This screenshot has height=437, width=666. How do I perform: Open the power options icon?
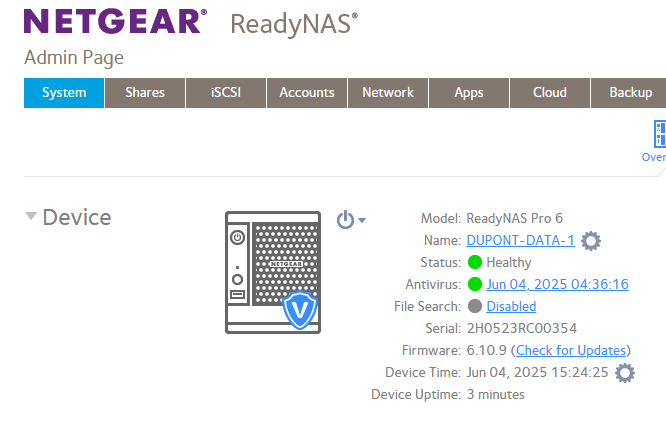[345, 220]
